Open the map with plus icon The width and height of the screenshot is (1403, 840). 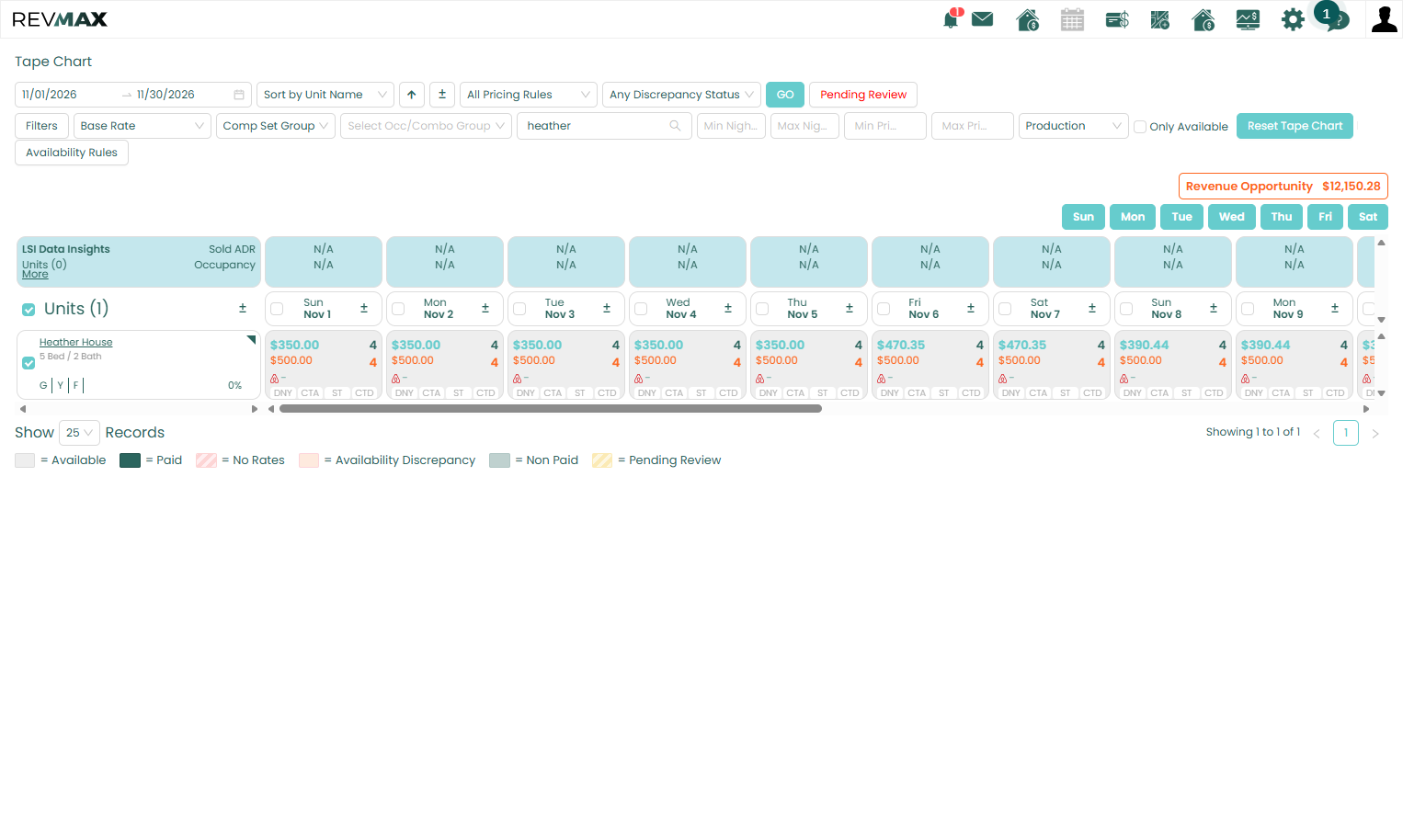click(x=1160, y=19)
